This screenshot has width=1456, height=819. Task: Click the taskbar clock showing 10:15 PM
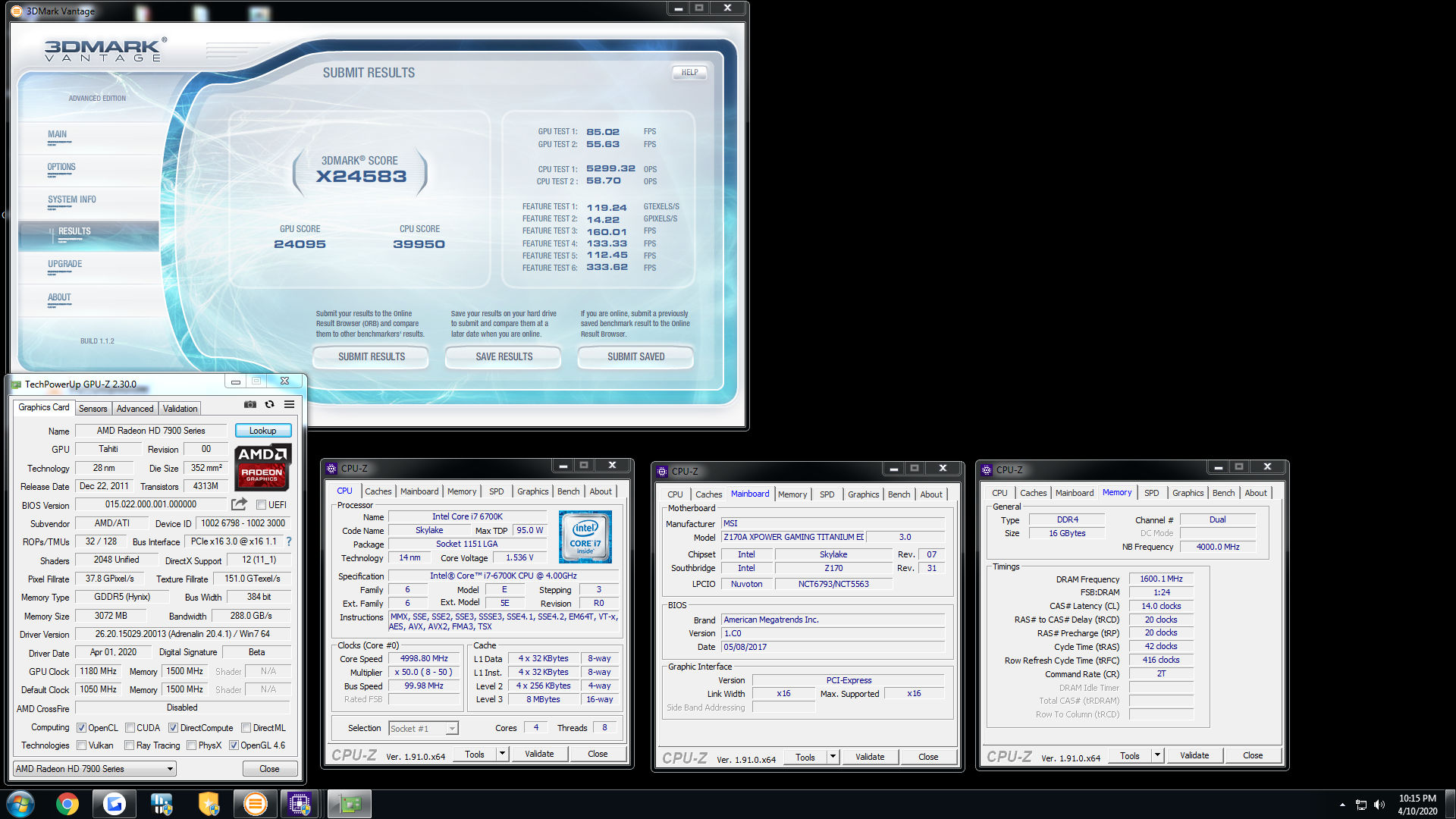point(1417,805)
